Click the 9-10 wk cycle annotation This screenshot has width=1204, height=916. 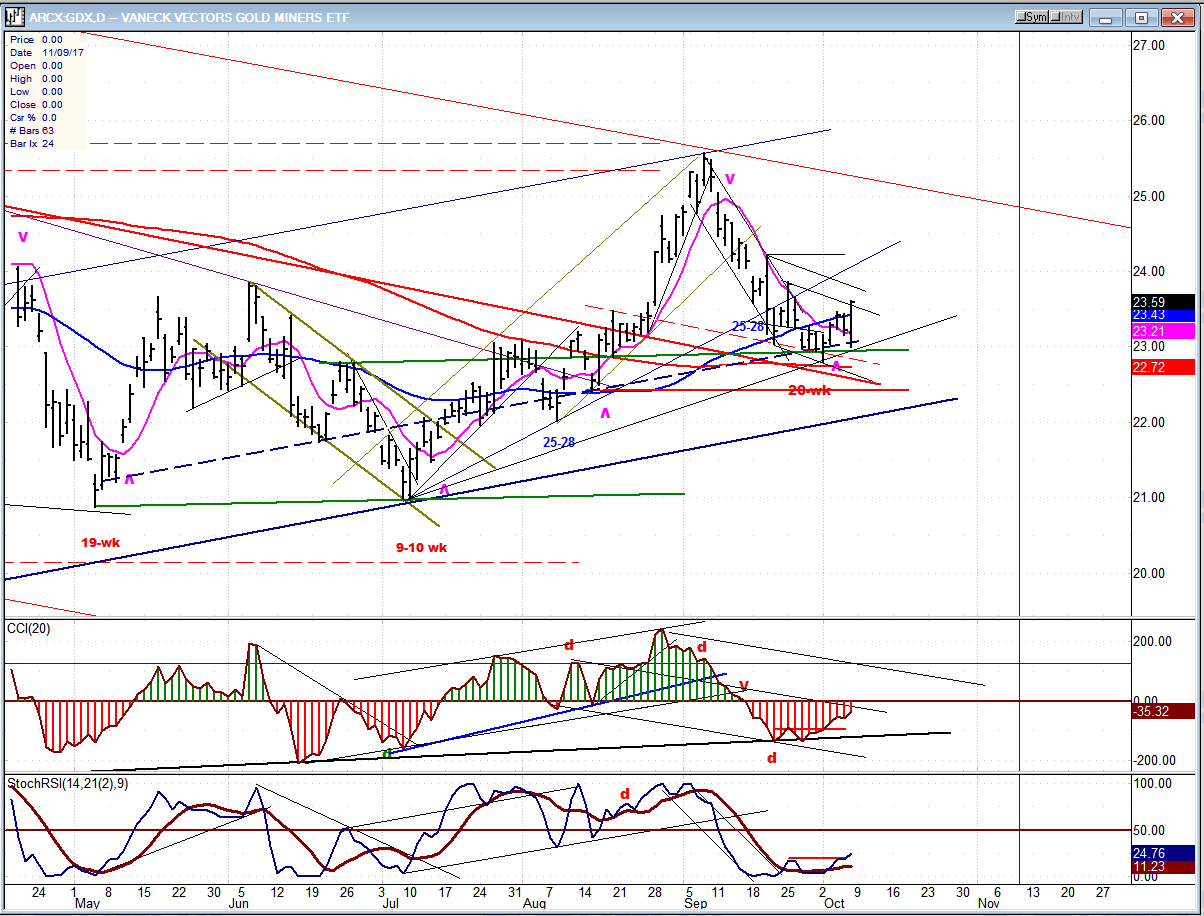420,548
